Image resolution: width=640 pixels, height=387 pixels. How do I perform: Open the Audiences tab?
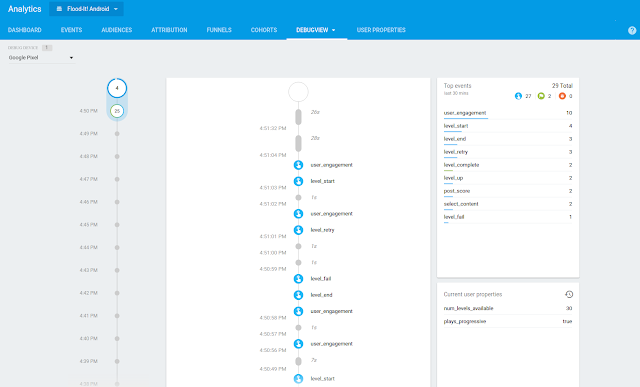pos(117,30)
